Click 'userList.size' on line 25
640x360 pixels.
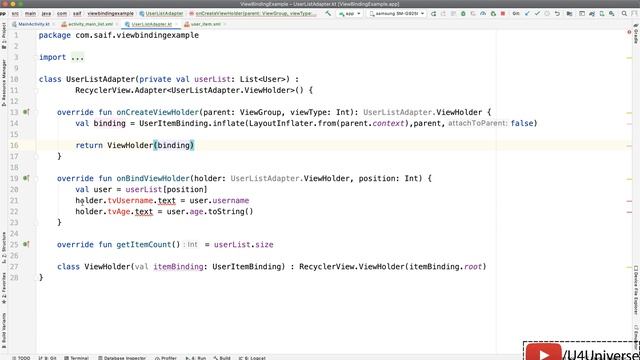(x=244, y=244)
